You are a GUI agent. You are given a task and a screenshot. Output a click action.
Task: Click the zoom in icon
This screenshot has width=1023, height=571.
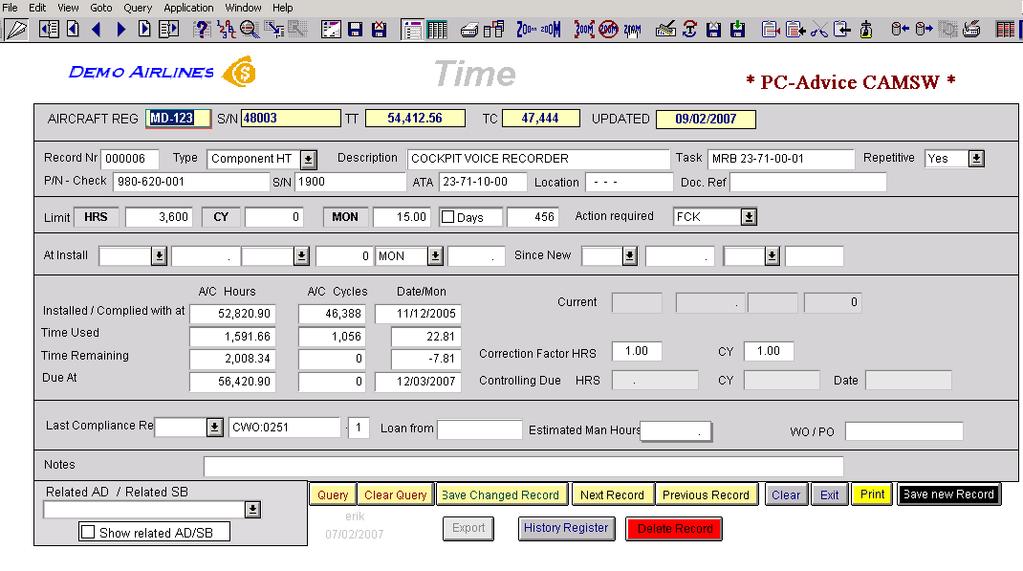[551, 29]
